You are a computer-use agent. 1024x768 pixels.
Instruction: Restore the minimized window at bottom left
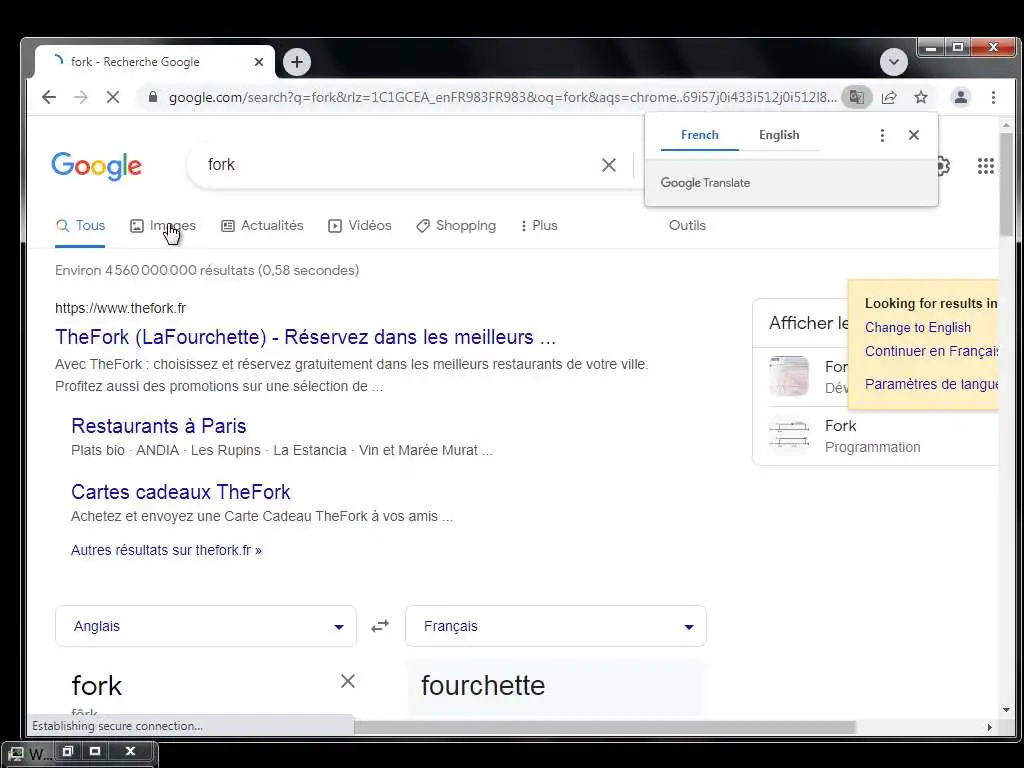coord(67,752)
